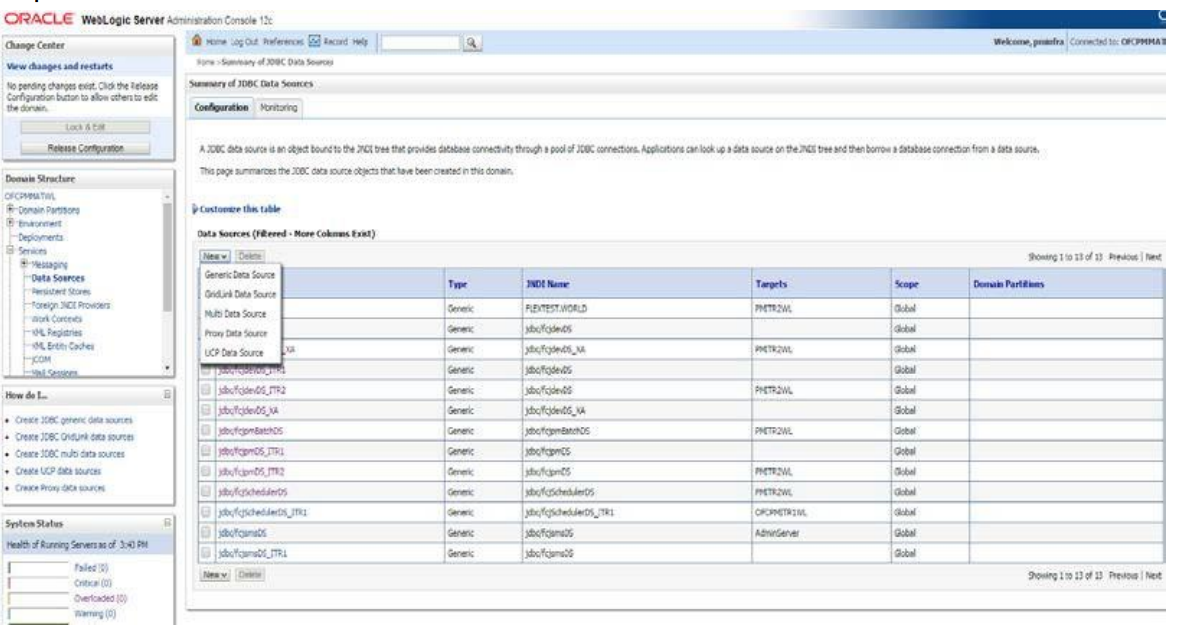The width and height of the screenshot is (1183, 637).
Task: Expand Messaging tree node
Action: tap(24, 263)
